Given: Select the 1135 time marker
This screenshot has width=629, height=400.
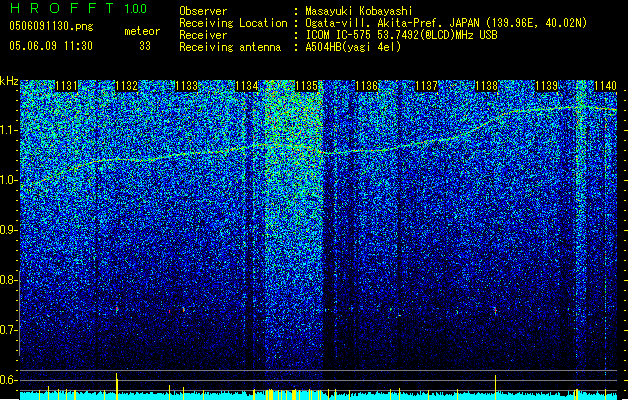Looking at the screenshot, I should click(306, 86).
